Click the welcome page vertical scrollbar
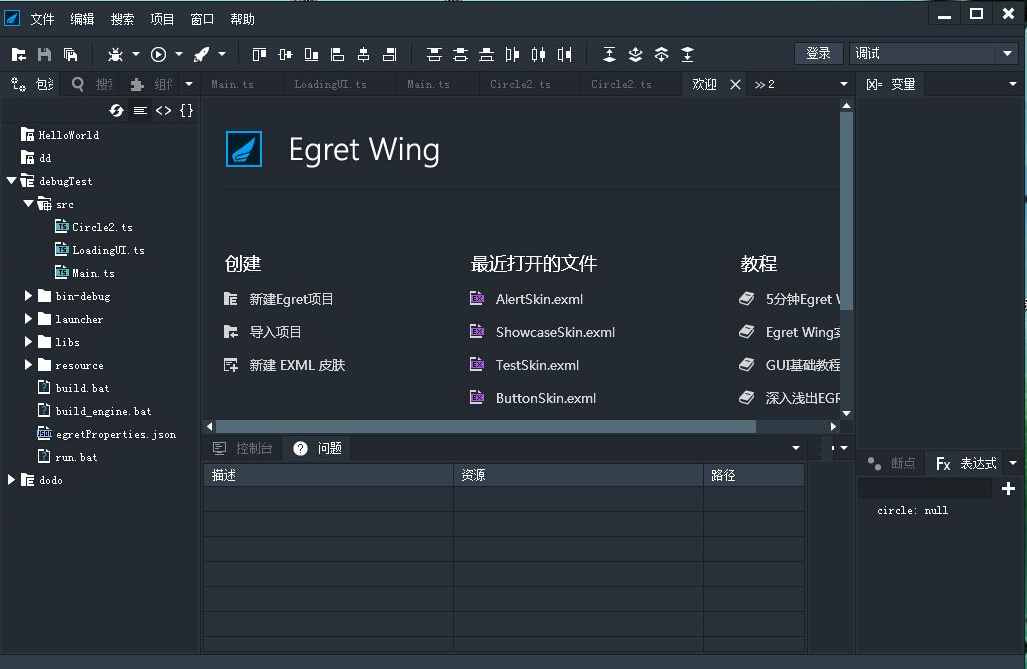This screenshot has width=1027, height=669. 846,212
